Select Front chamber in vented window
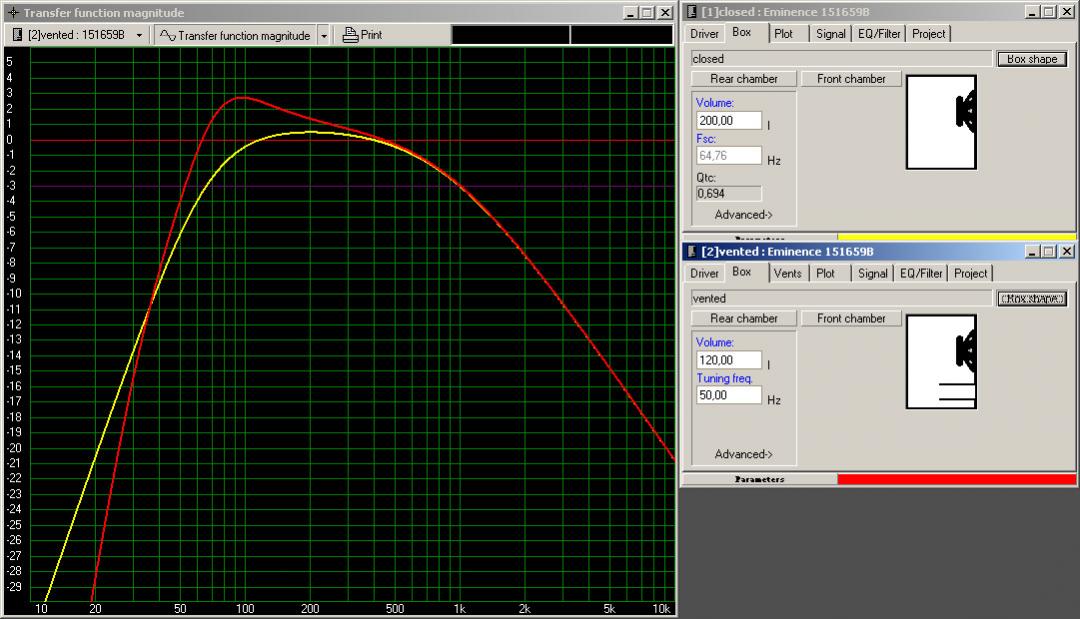The height and width of the screenshot is (619, 1080). click(x=851, y=319)
